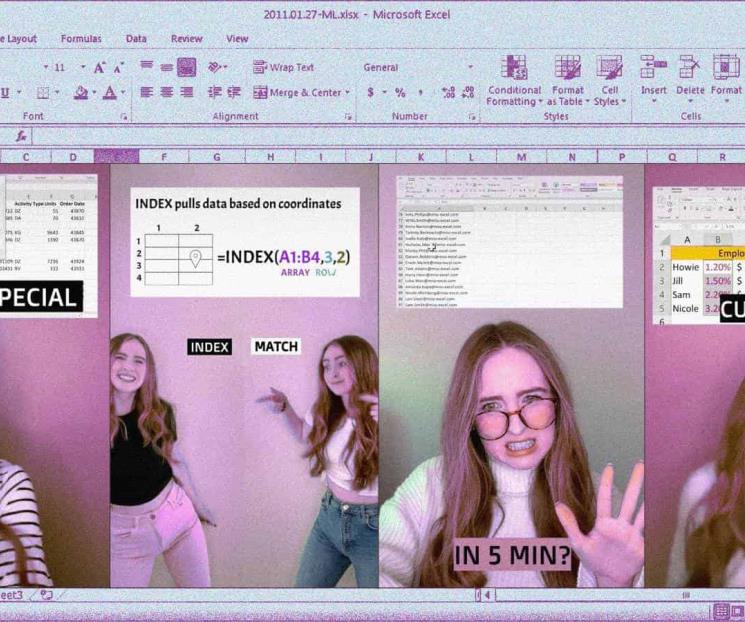
Task: Open the Formulas ribbon tab
Action: pos(81,39)
